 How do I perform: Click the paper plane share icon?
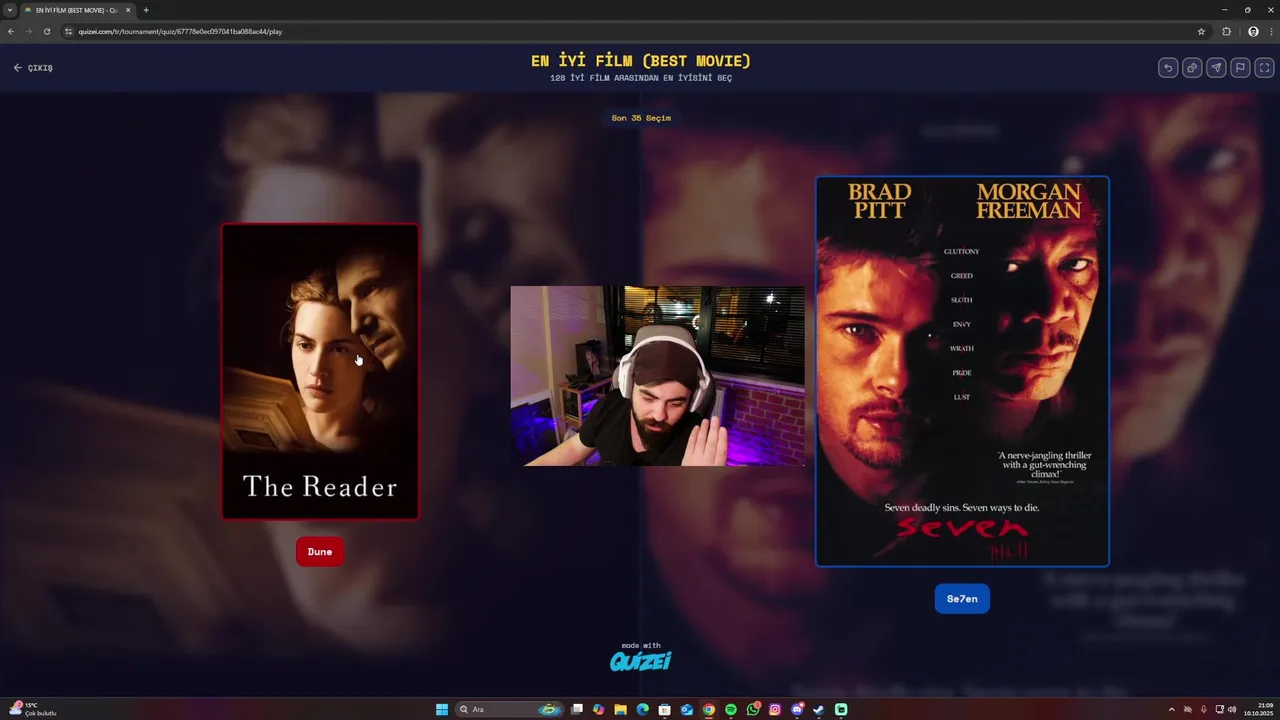coord(1216,68)
